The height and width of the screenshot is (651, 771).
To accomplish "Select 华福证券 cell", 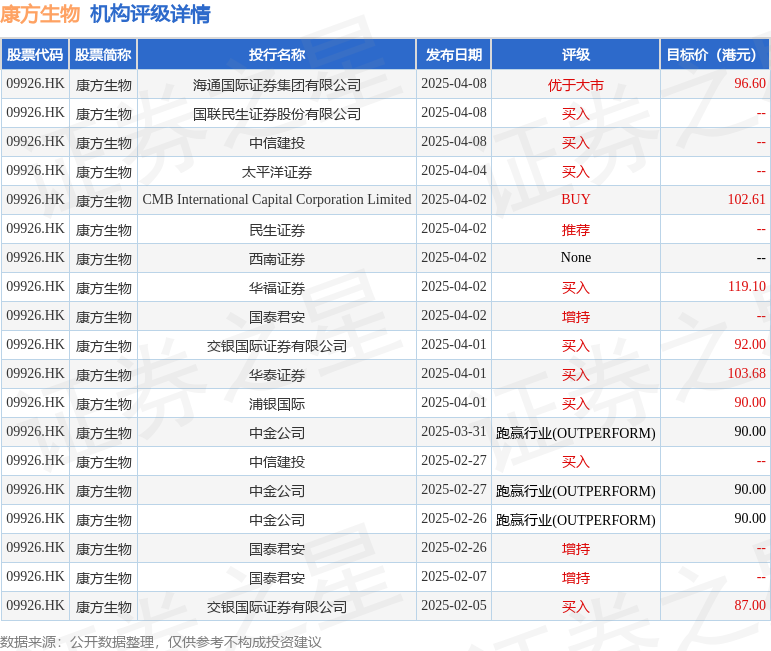I will pyautogui.click(x=277, y=288).
